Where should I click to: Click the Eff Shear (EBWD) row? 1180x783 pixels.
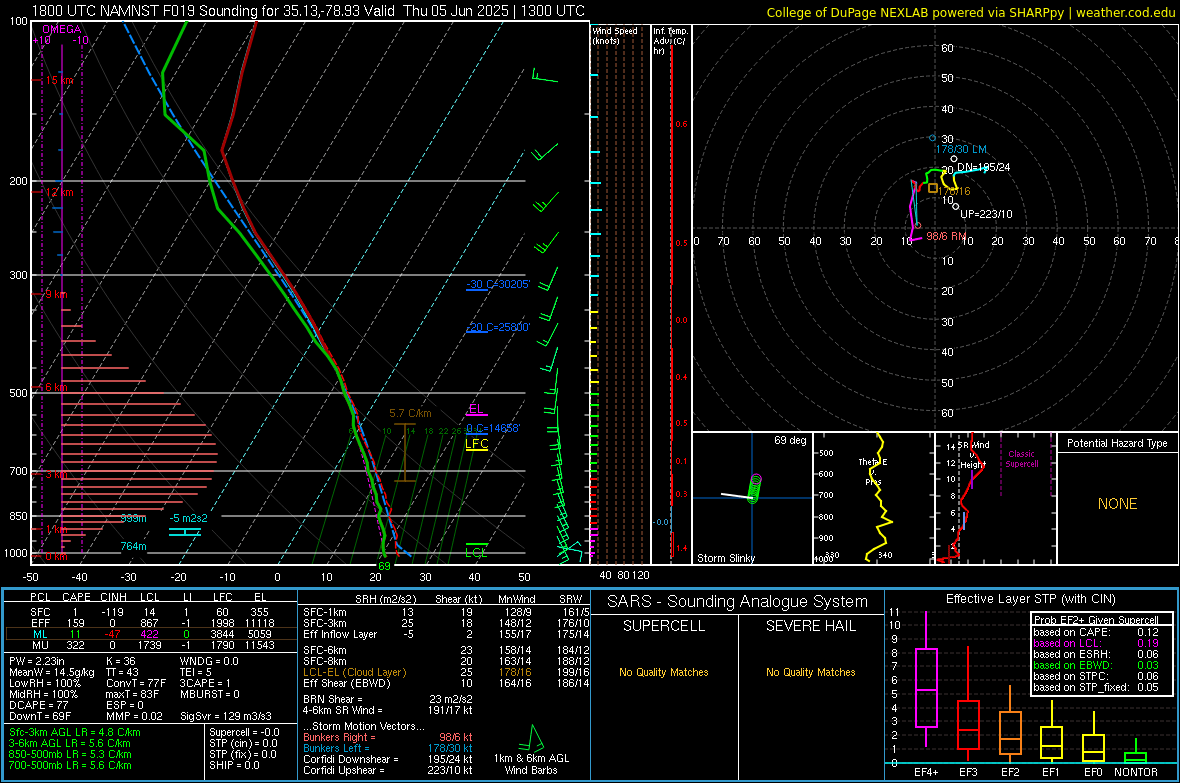click(x=446, y=683)
